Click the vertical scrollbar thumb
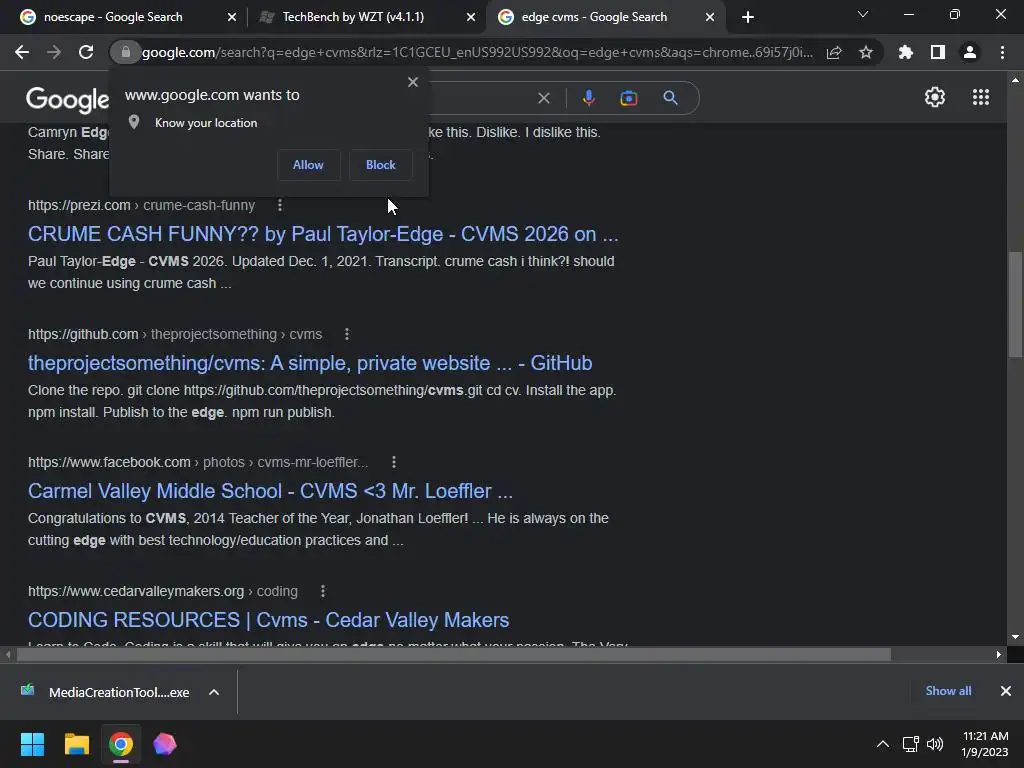The width and height of the screenshot is (1024, 768). pyautogui.click(x=1015, y=304)
